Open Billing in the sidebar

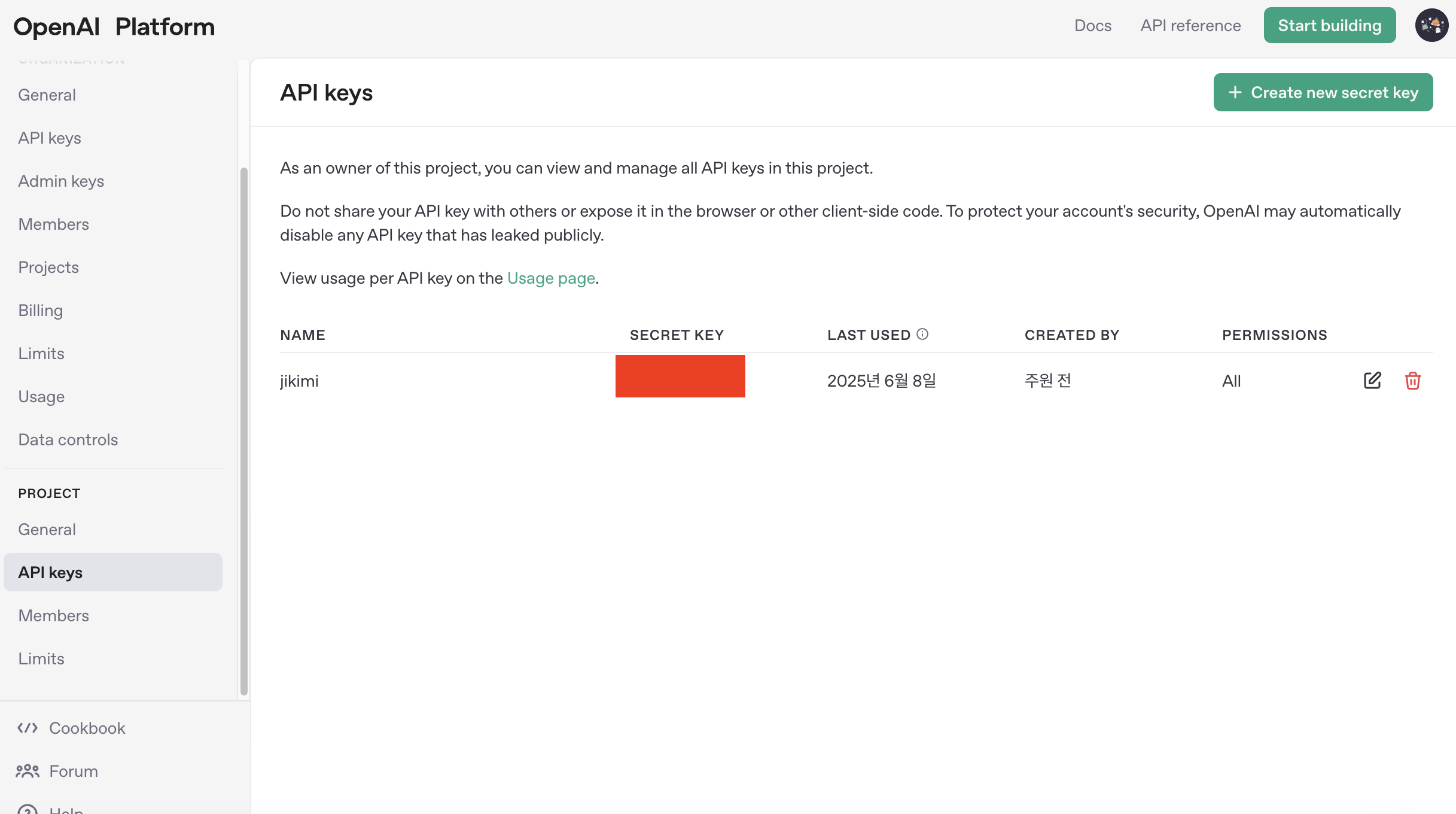[x=41, y=311]
